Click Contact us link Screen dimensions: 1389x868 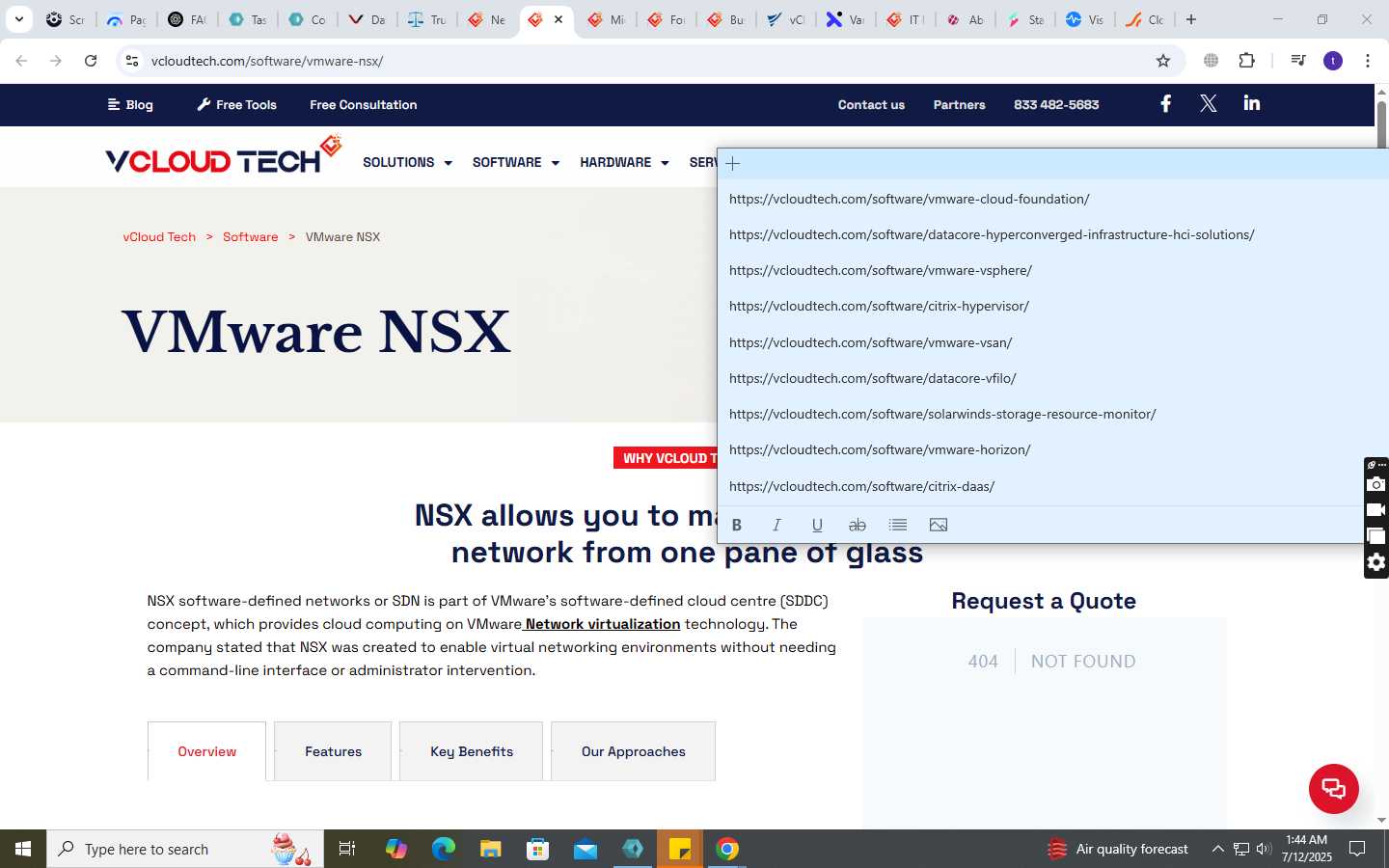tap(871, 104)
